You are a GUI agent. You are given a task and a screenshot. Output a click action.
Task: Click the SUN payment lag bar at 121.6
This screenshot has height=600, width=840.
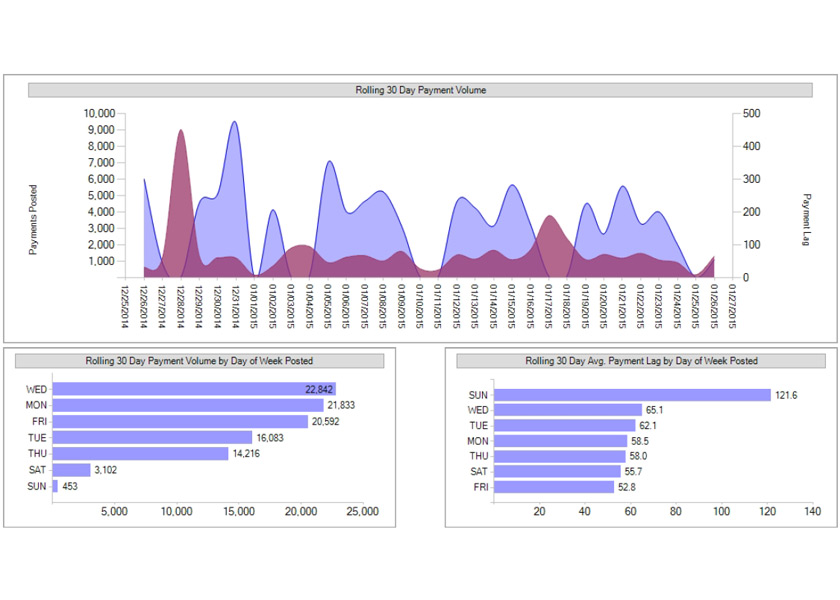(632, 395)
